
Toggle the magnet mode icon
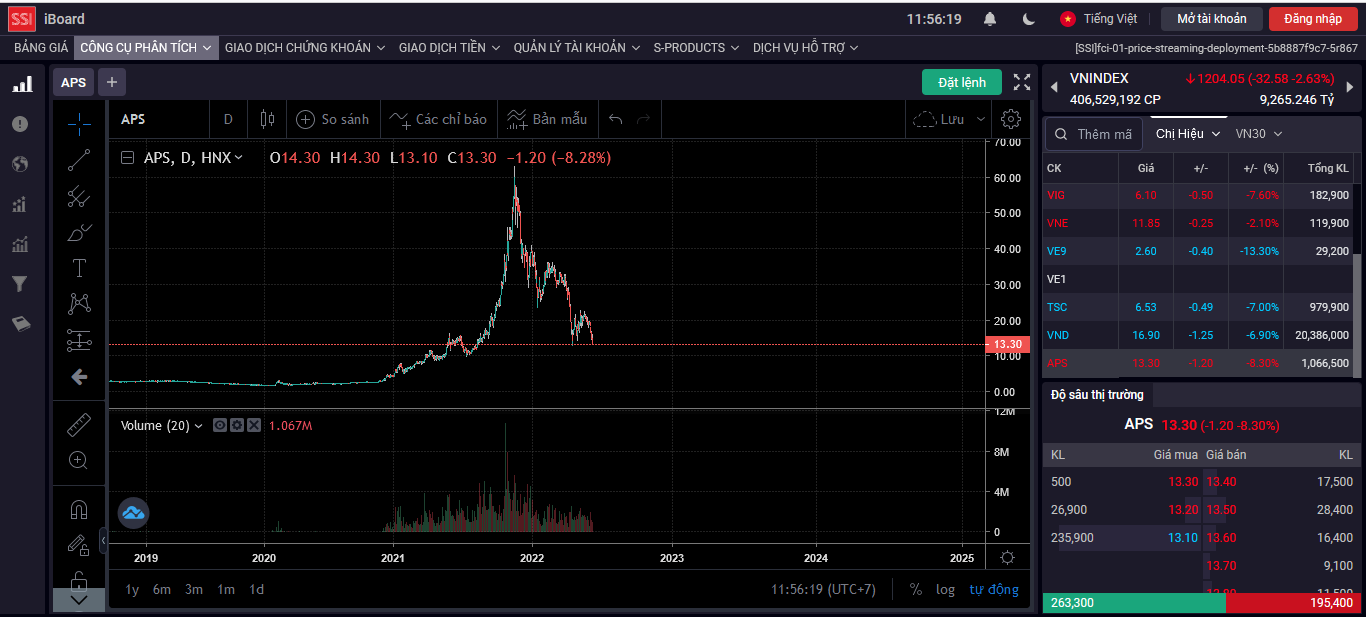[x=79, y=510]
